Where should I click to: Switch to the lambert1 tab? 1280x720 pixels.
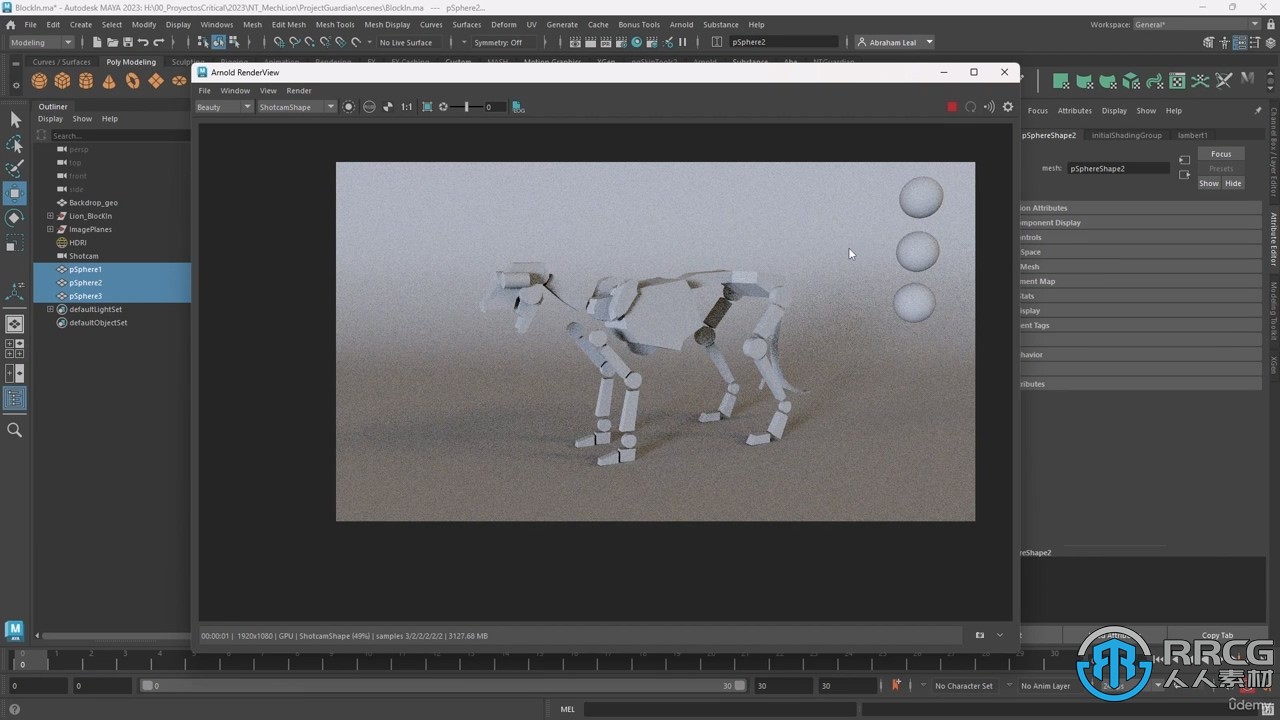pos(1192,135)
